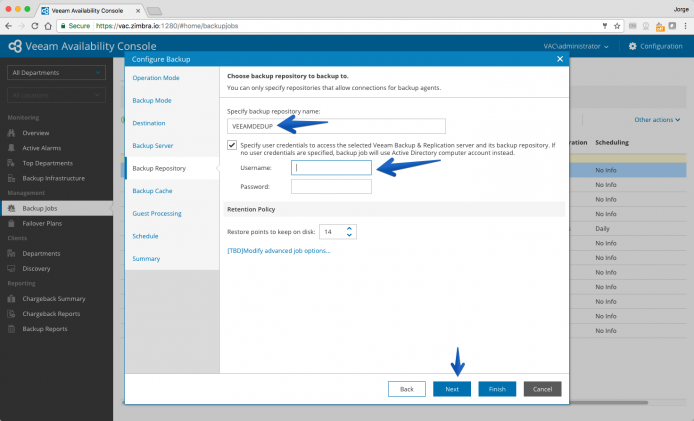Close the Configure Backup dialog

pos(560,59)
